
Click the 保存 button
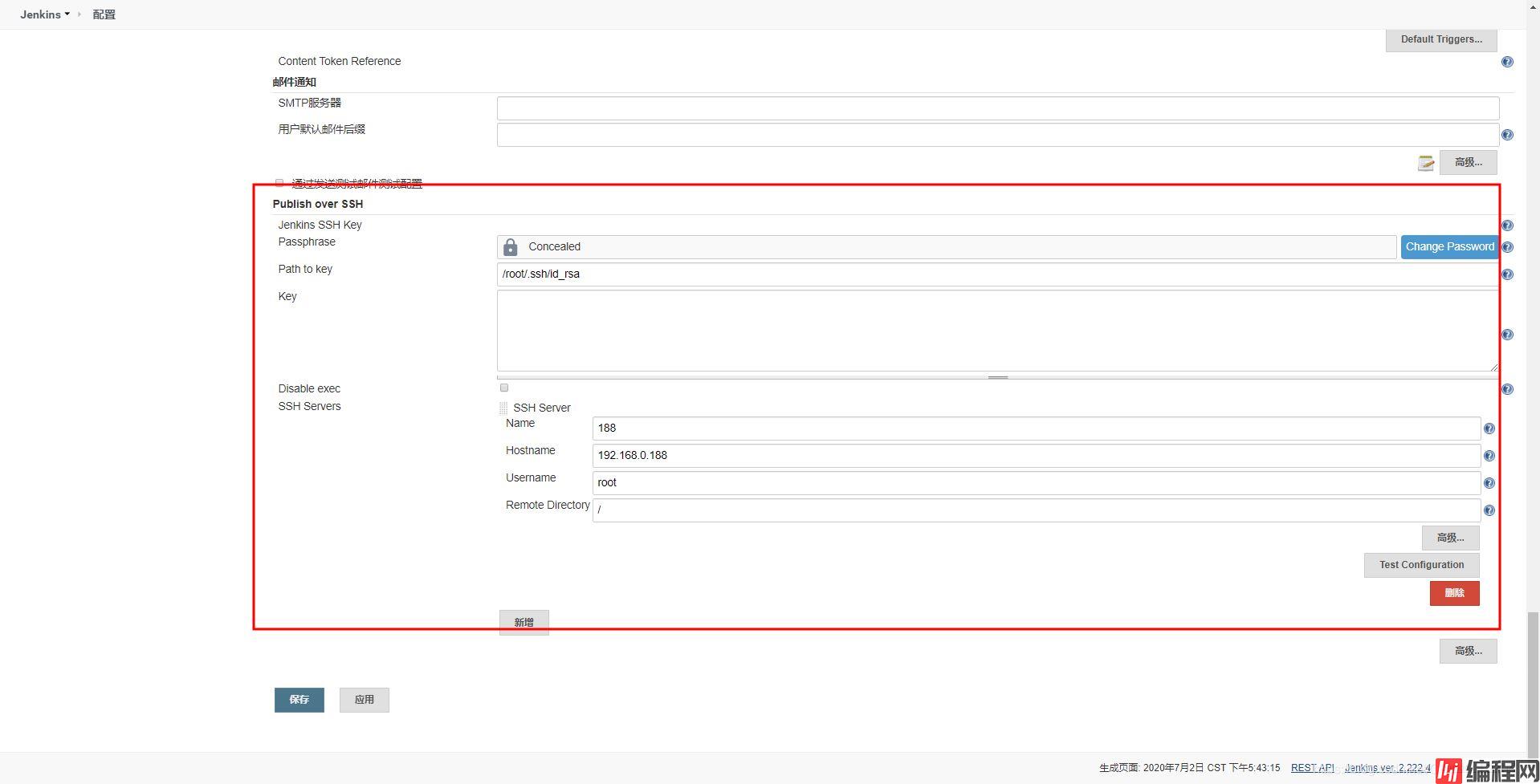(x=299, y=700)
